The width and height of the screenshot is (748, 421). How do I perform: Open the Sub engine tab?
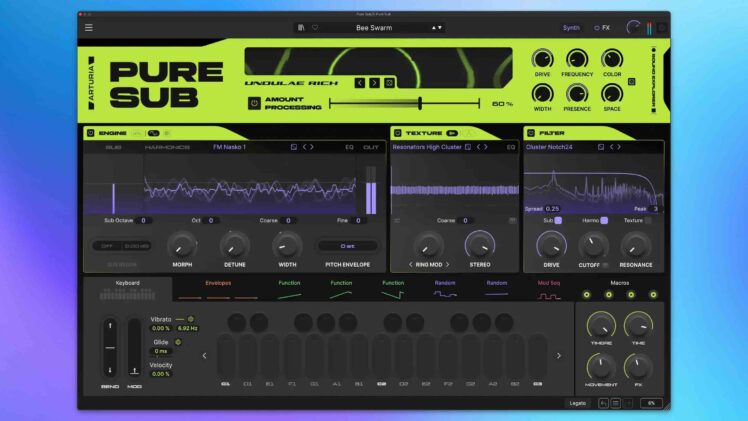pos(113,147)
